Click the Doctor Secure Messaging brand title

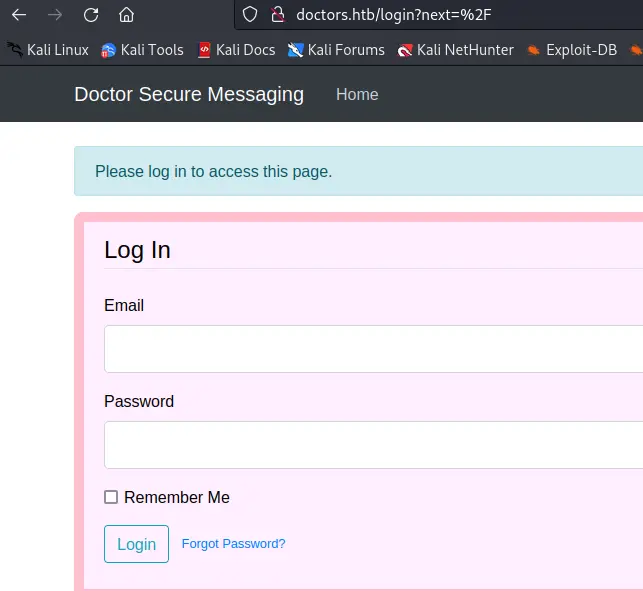(x=189, y=94)
